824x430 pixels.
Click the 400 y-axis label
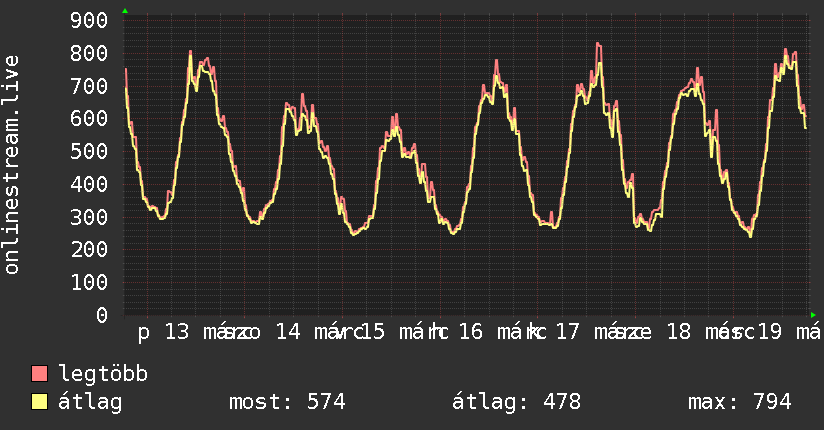coord(89,184)
